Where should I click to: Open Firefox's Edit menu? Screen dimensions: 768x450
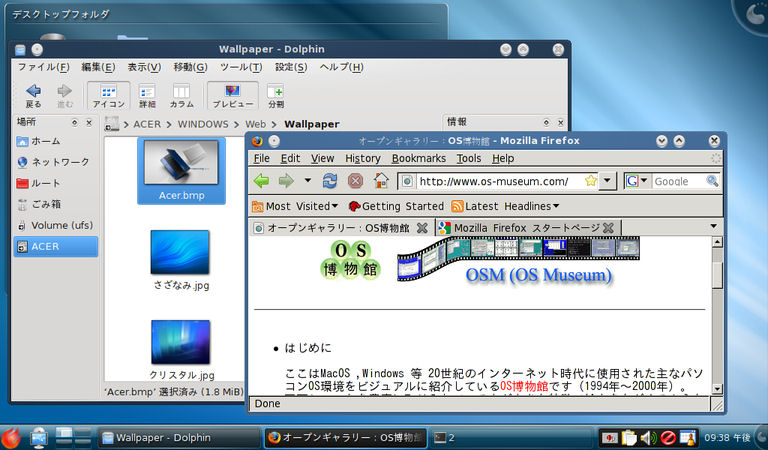click(290, 159)
